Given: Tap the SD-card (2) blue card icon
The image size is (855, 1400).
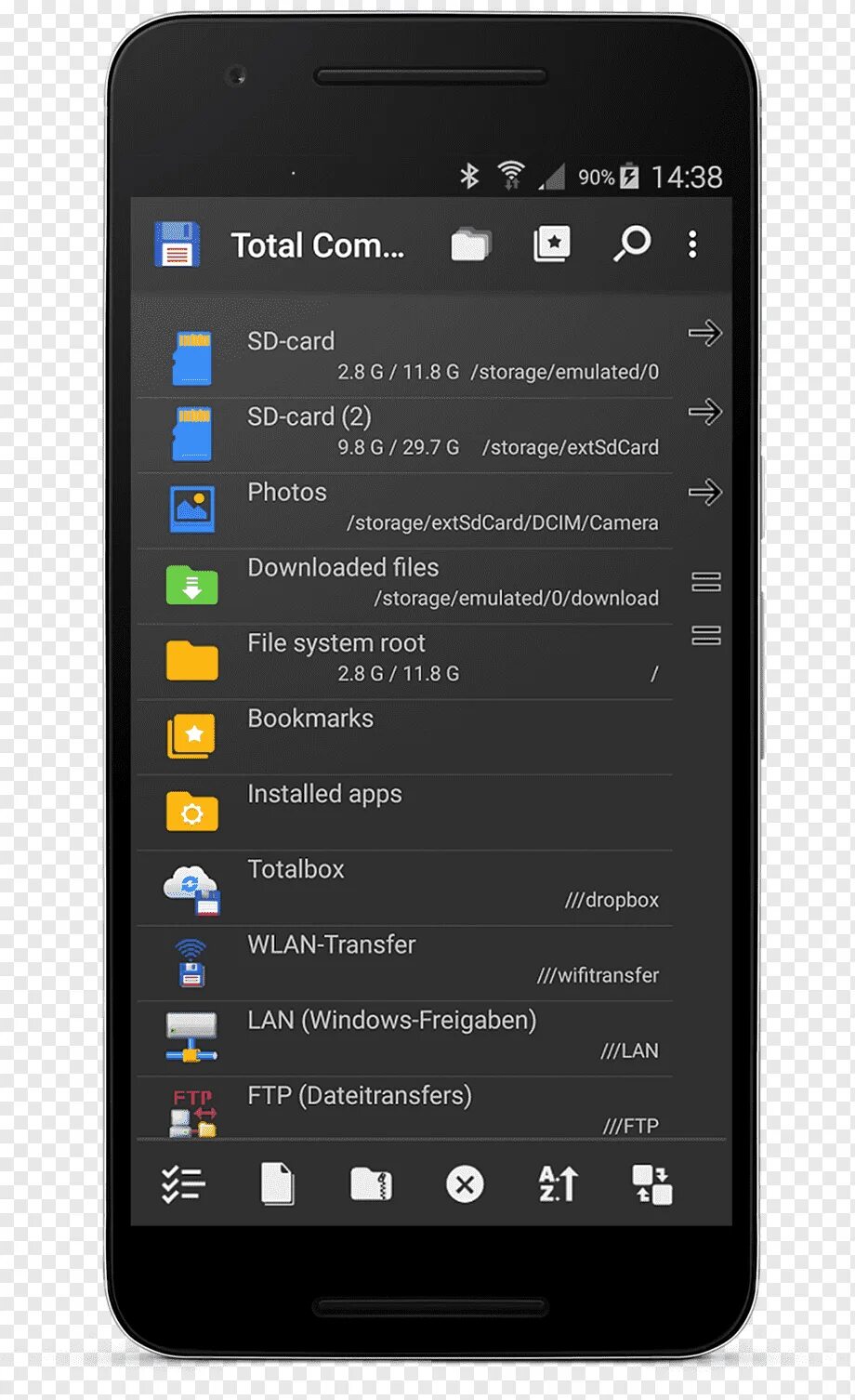Looking at the screenshot, I should [x=192, y=433].
